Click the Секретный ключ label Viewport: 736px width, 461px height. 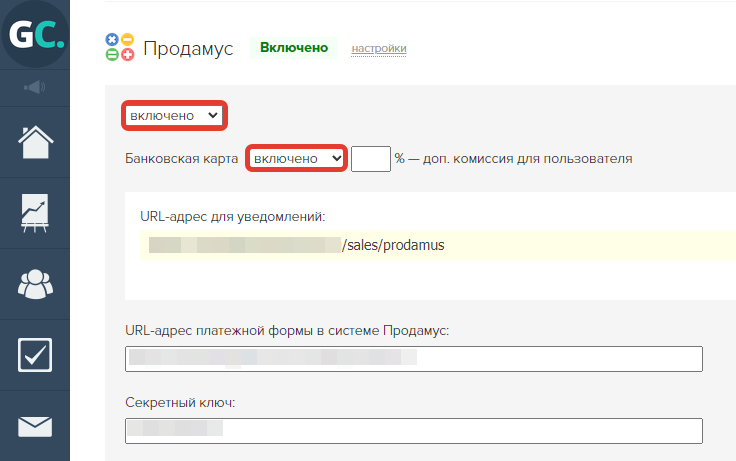[180, 402]
